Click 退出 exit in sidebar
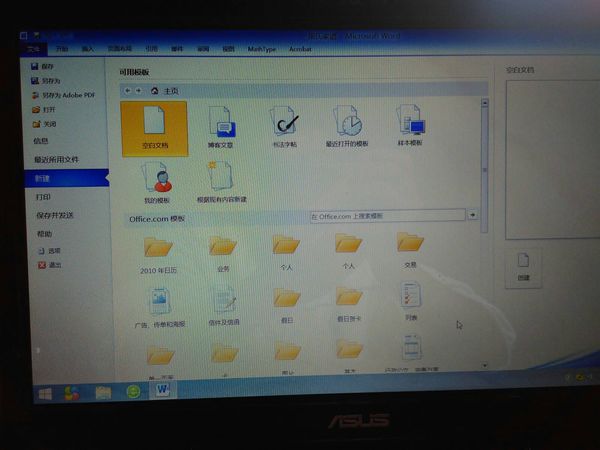 tap(50, 265)
